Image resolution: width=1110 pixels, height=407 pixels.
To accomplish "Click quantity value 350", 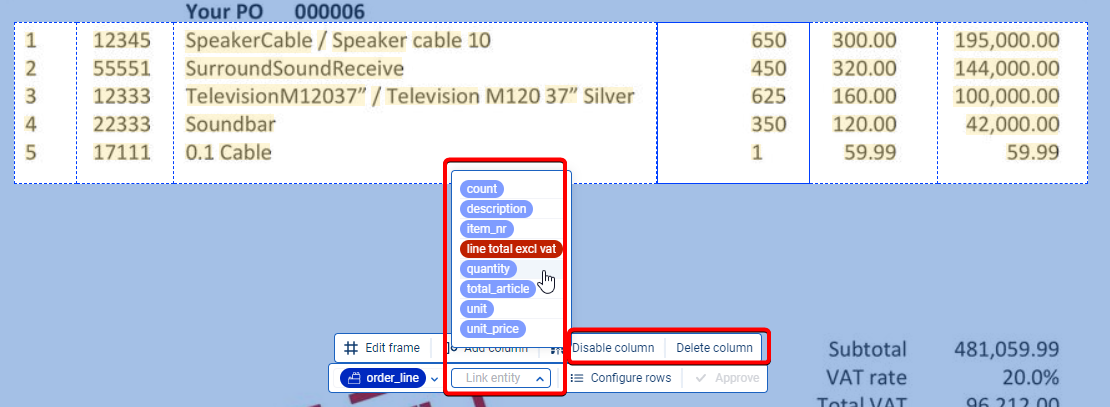I will click(x=769, y=125).
